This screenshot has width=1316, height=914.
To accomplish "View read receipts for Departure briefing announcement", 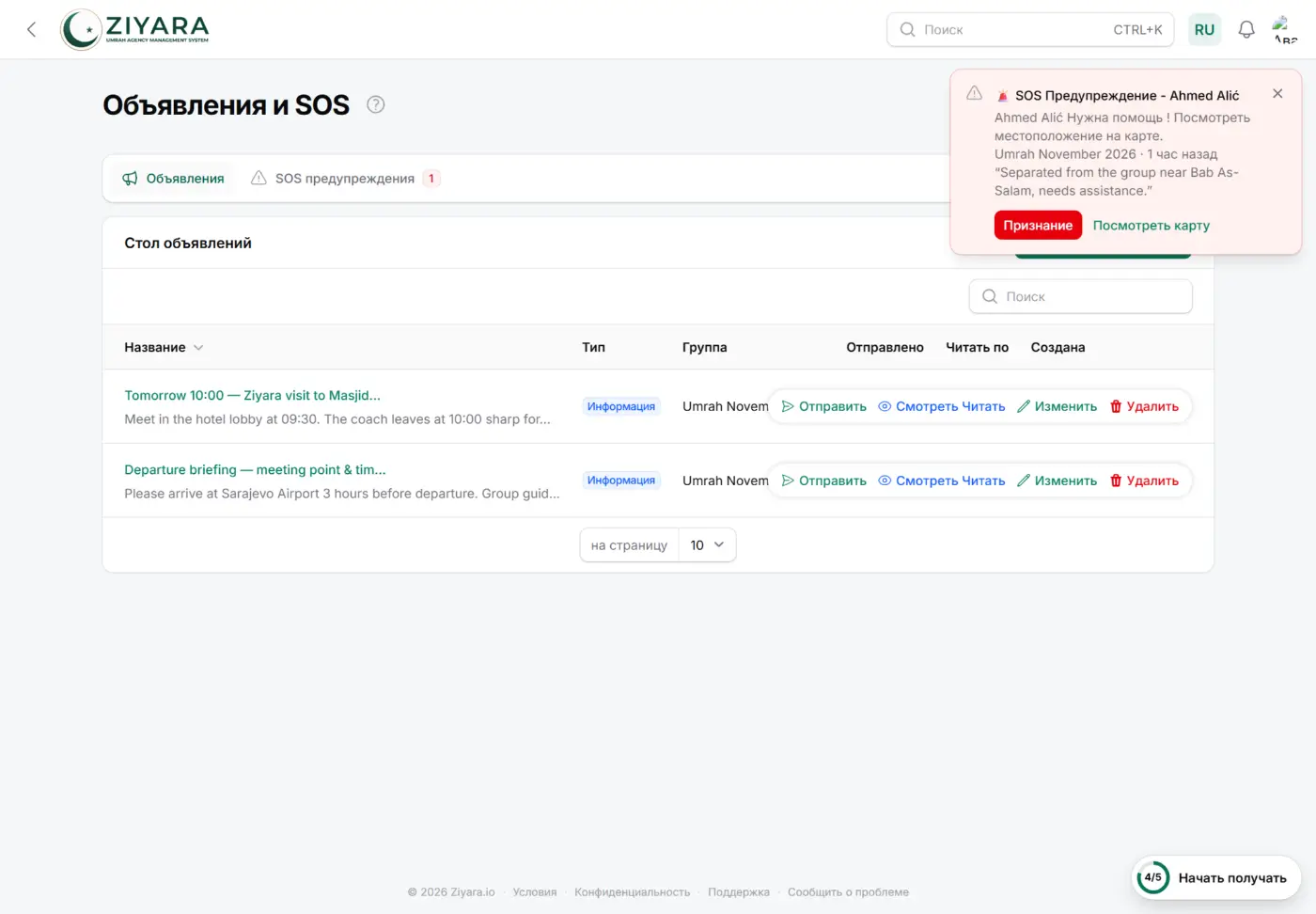I will pyautogui.click(x=941, y=481).
